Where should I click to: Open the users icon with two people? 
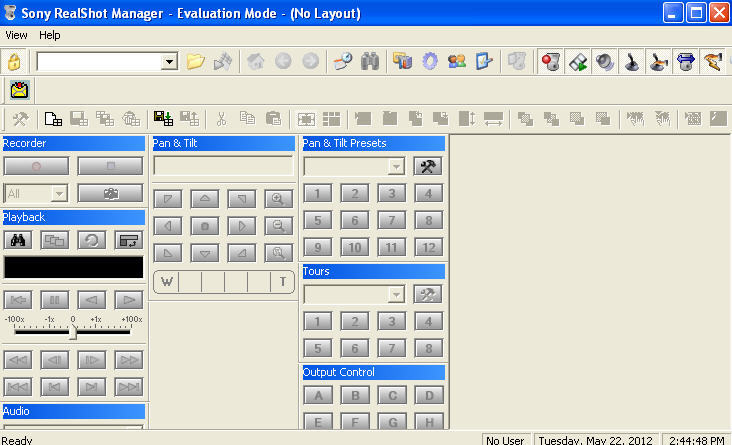[x=457, y=61]
